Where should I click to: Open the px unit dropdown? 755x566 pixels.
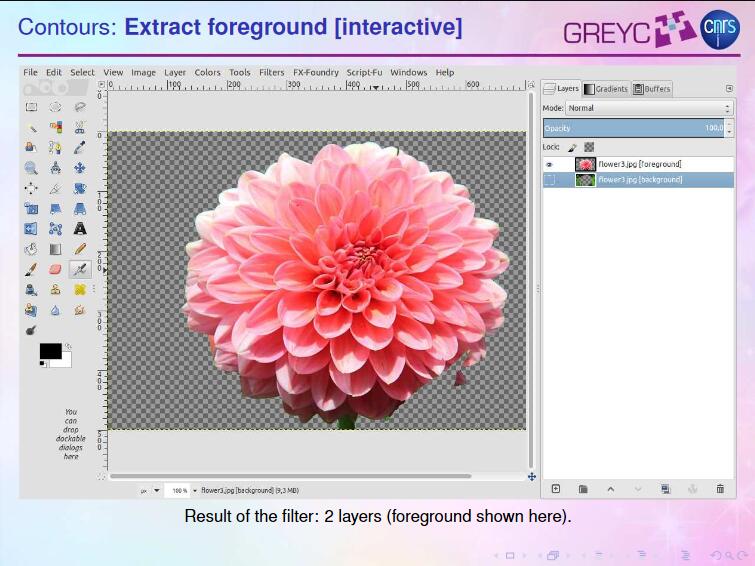point(148,491)
